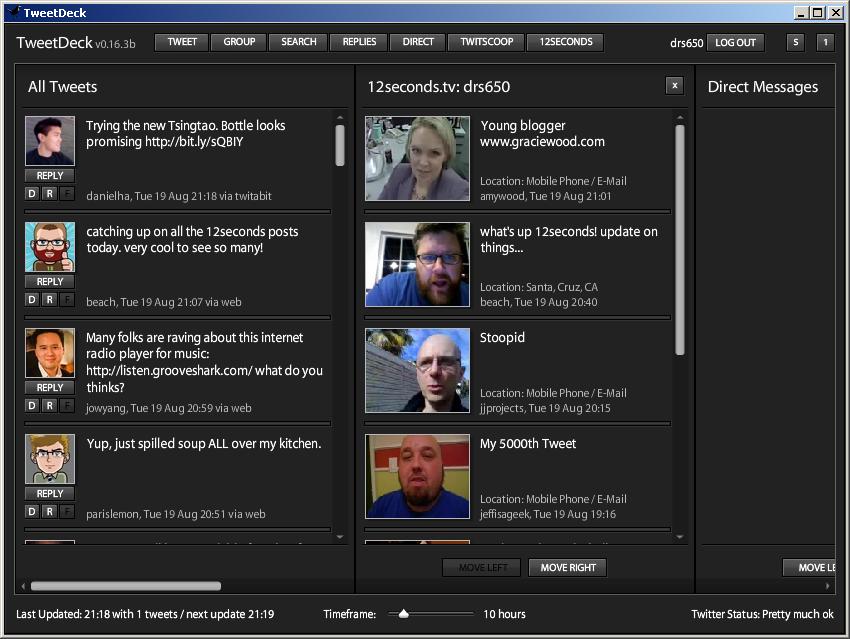Click the D icon under jowyang's tweet

click(x=32, y=406)
